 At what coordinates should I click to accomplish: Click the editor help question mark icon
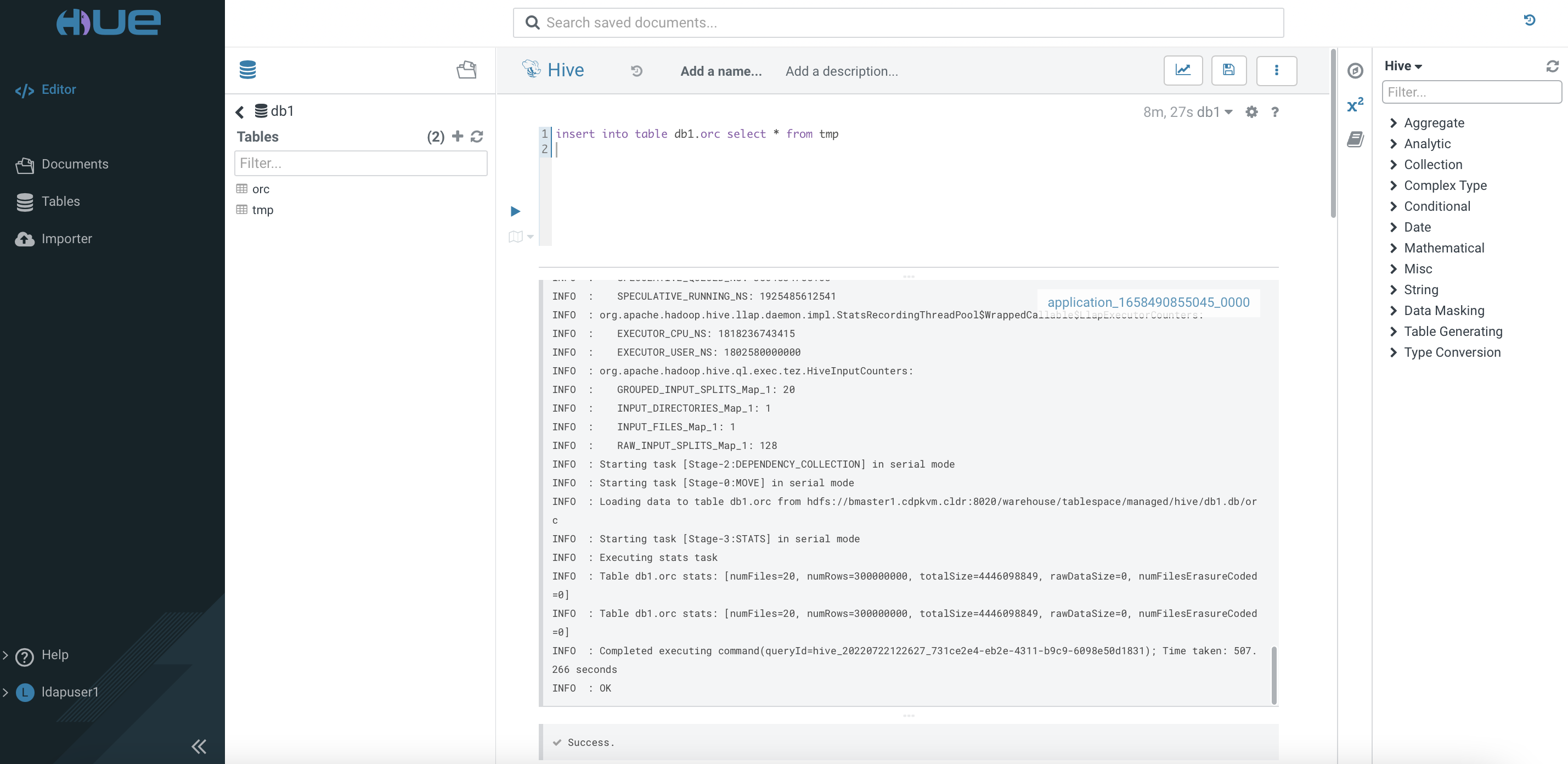[x=1274, y=112]
